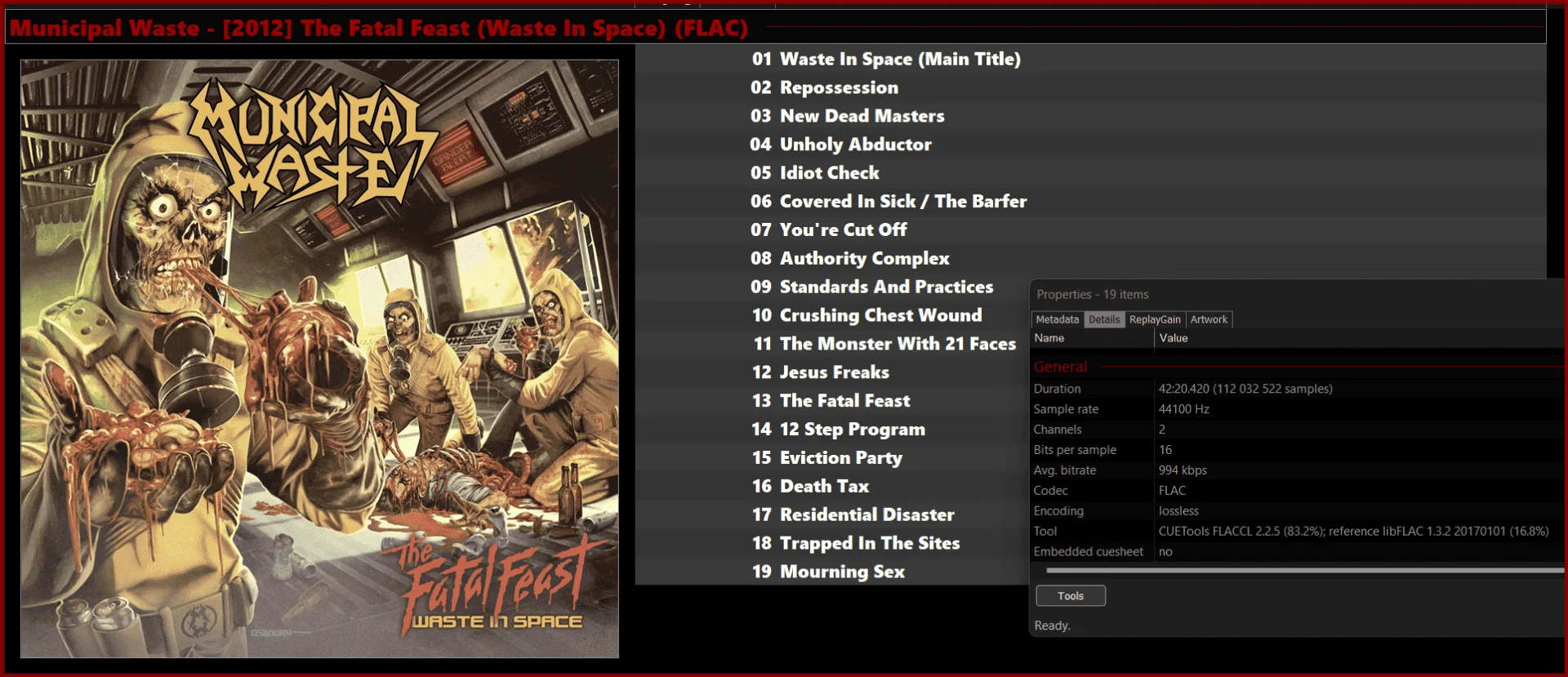
Task: Click the Avg. bitrate value 994 kbps
Action: point(1183,470)
